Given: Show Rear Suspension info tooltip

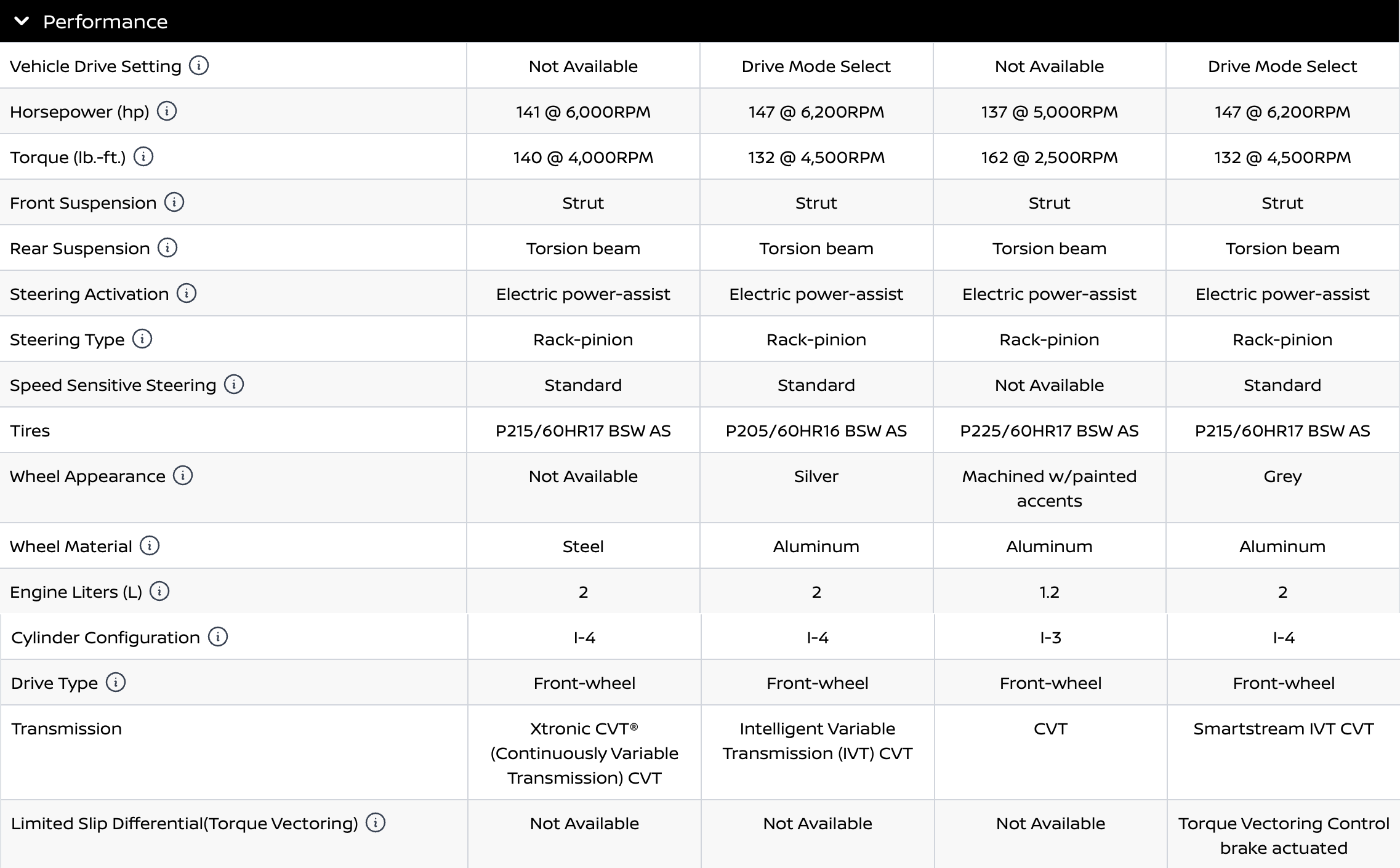Looking at the screenshot, I should (167, 247).
